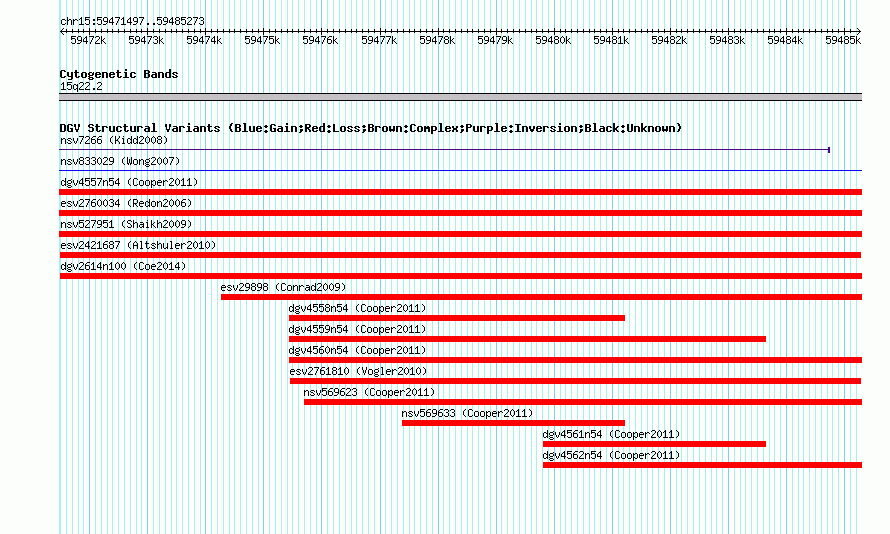Select the red dgv4559n54 loss bar
890x534 pixels.
pos(527,339)
